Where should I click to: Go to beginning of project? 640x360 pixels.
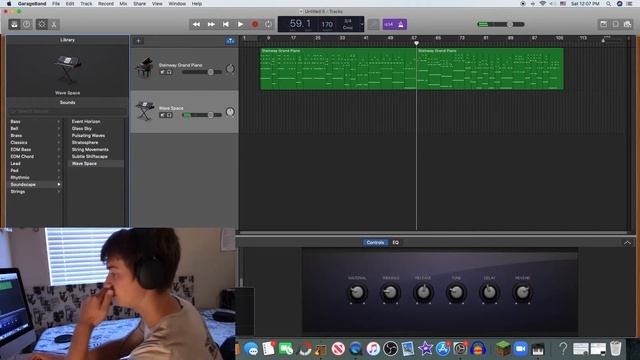[x=226, y=24]
